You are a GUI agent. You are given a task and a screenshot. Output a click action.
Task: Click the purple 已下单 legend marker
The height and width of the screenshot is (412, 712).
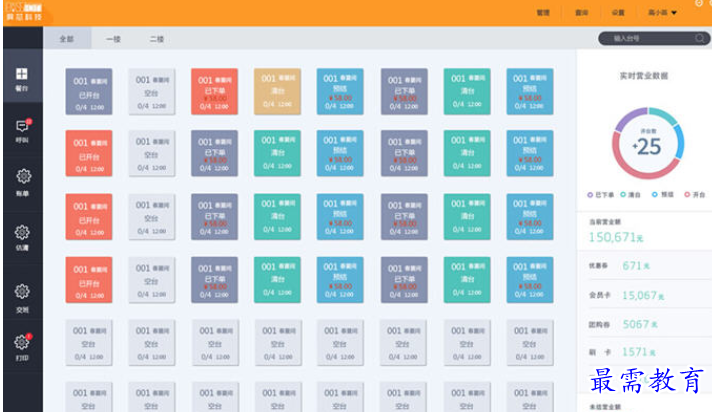click(x=590, y=195)
